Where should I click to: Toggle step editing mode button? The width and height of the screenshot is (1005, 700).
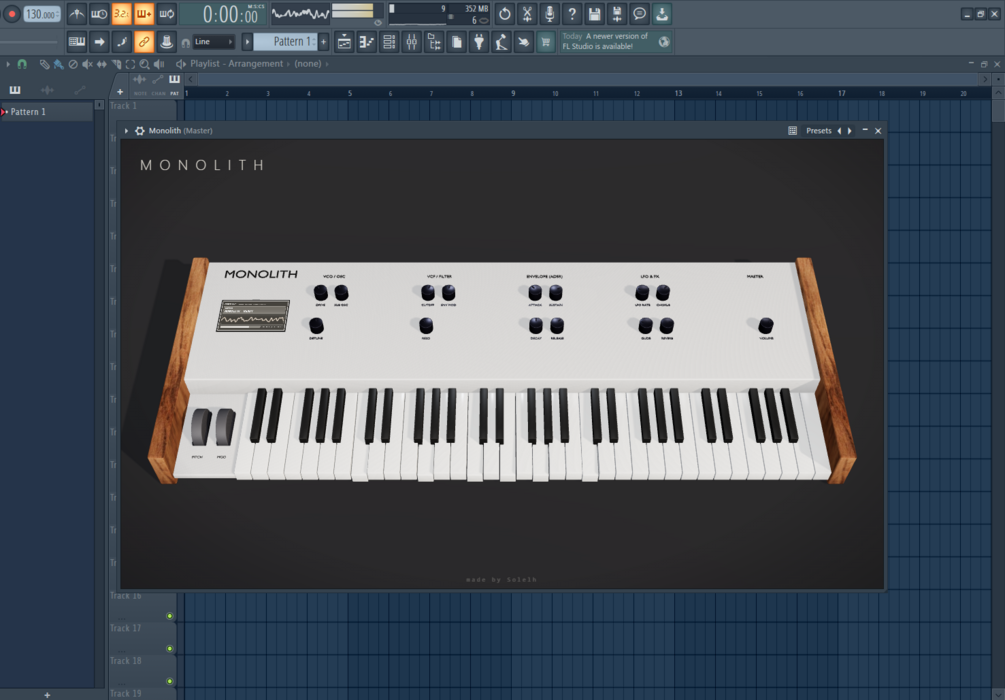point(121,42)
